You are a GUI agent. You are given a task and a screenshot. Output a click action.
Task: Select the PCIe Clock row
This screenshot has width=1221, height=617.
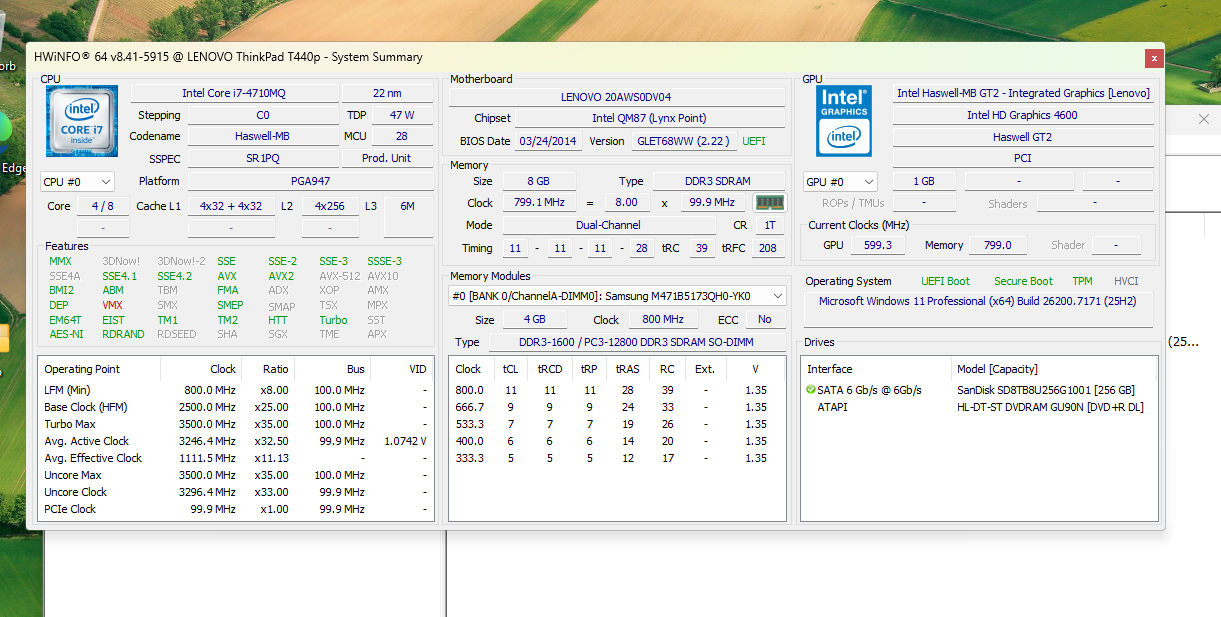236,509
